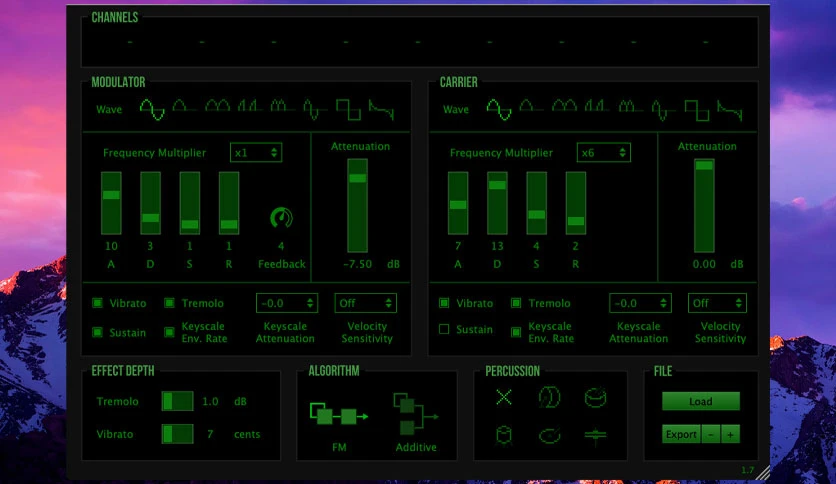Viewport: 836px width, 484px height.
Task: Open Carrier Velocity Sensitivity dropdown
Action: [x=717, y=303]
